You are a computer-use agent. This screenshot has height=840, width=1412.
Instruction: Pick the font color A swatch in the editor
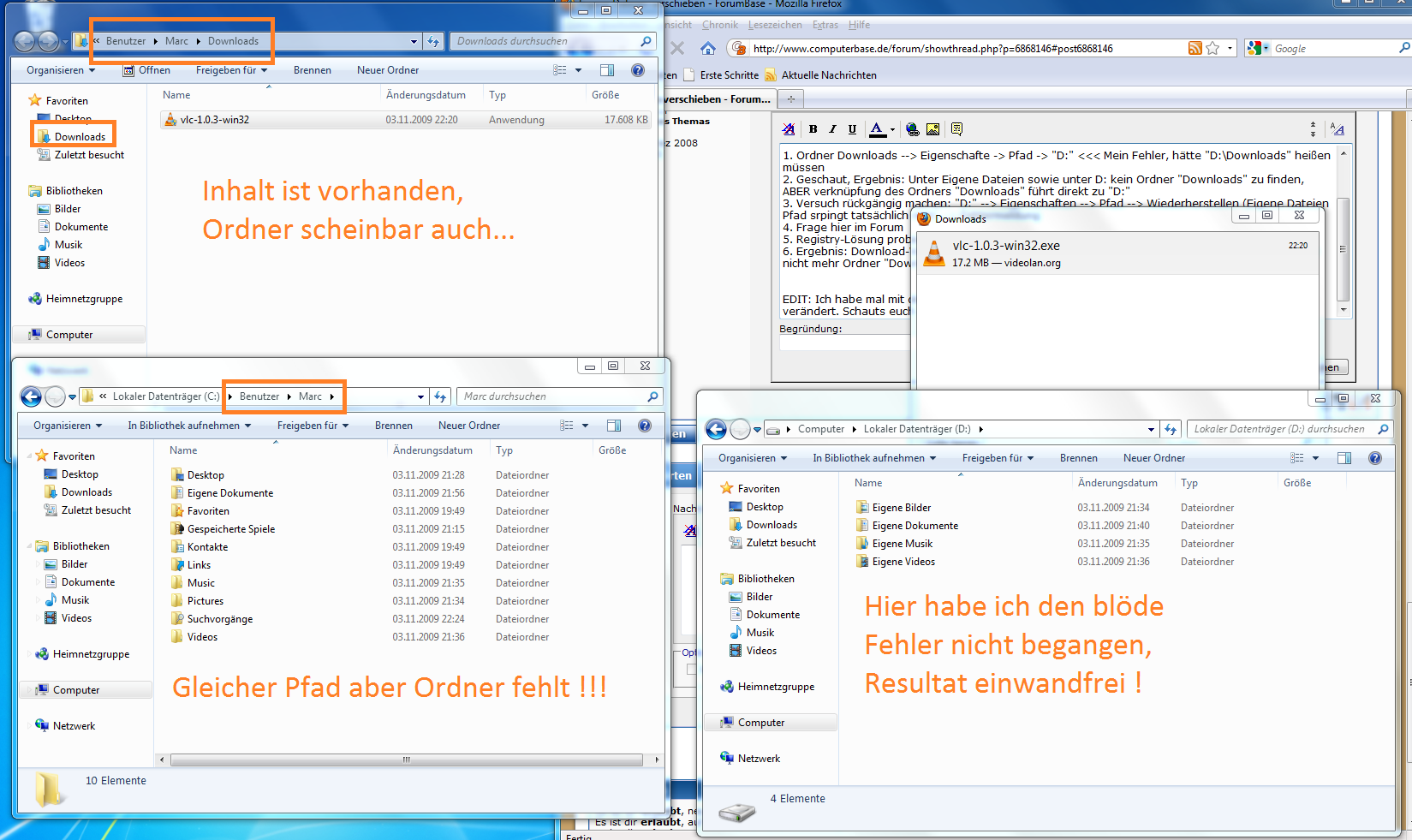pyautogui.click(x=878, y=129)
